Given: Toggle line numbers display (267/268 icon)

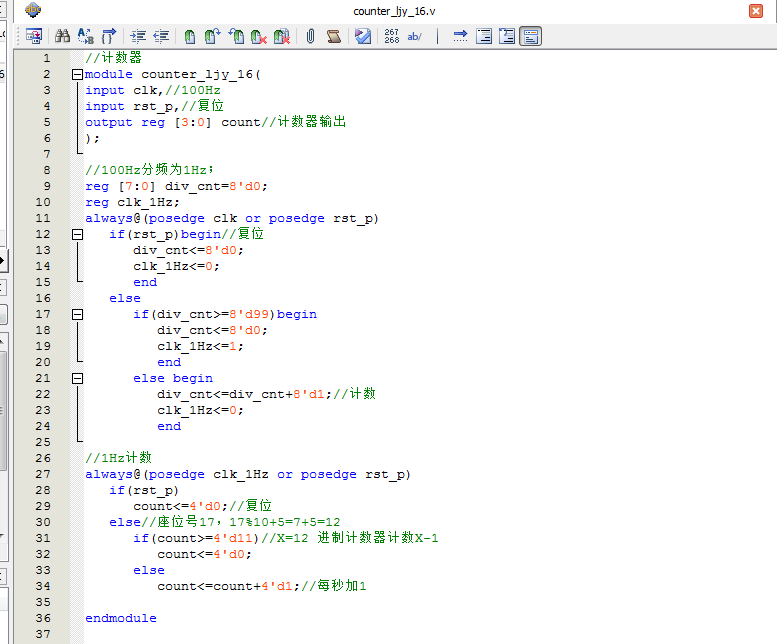Looking at the screenshot, I should point(391,36).
